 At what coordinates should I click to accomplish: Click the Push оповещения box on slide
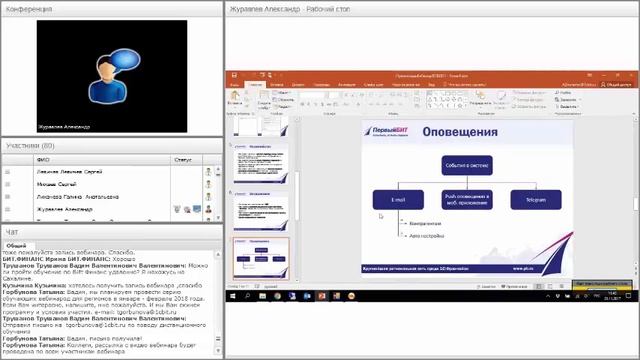pyautogui.click(x=467, y=200)
